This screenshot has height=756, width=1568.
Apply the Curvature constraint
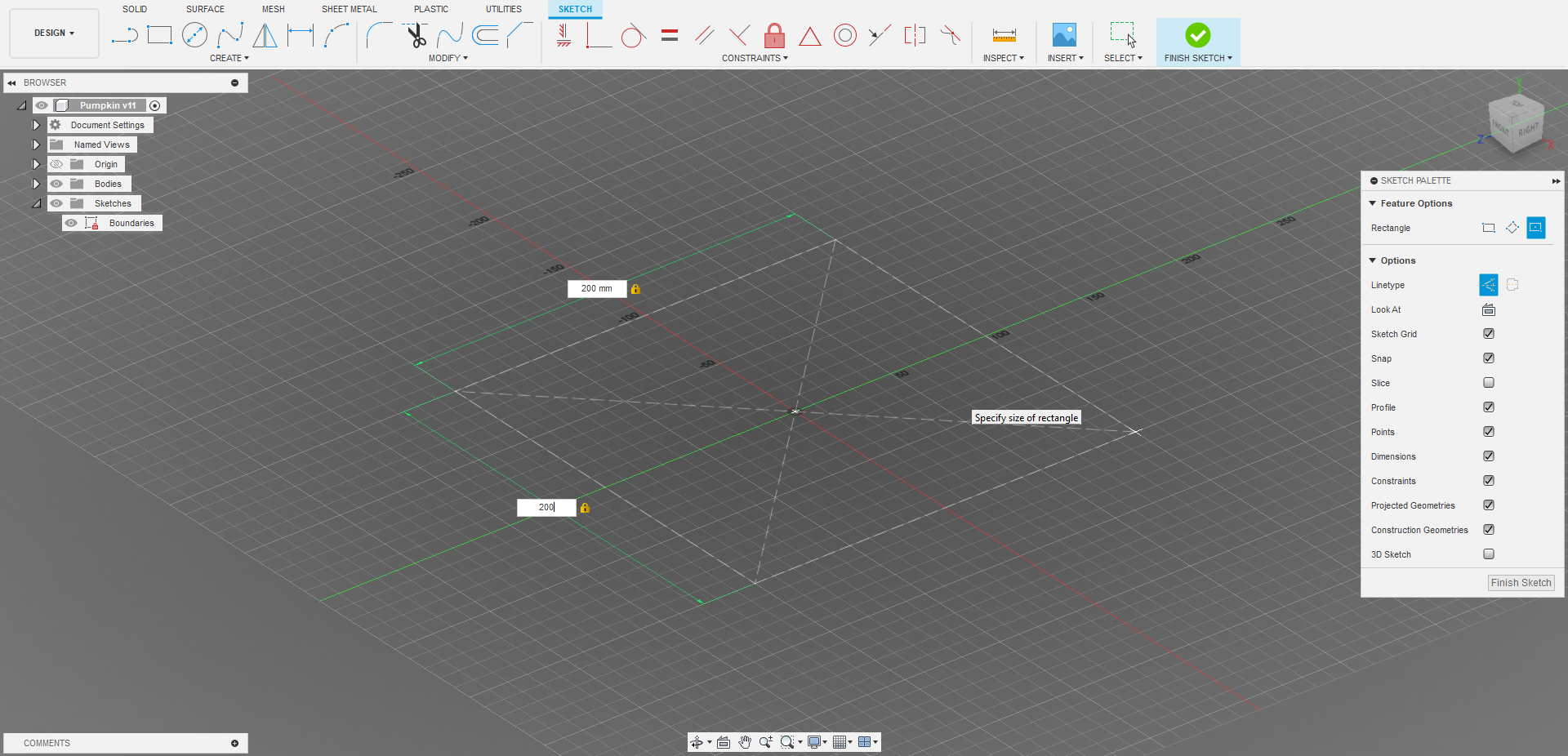(950, 35)
